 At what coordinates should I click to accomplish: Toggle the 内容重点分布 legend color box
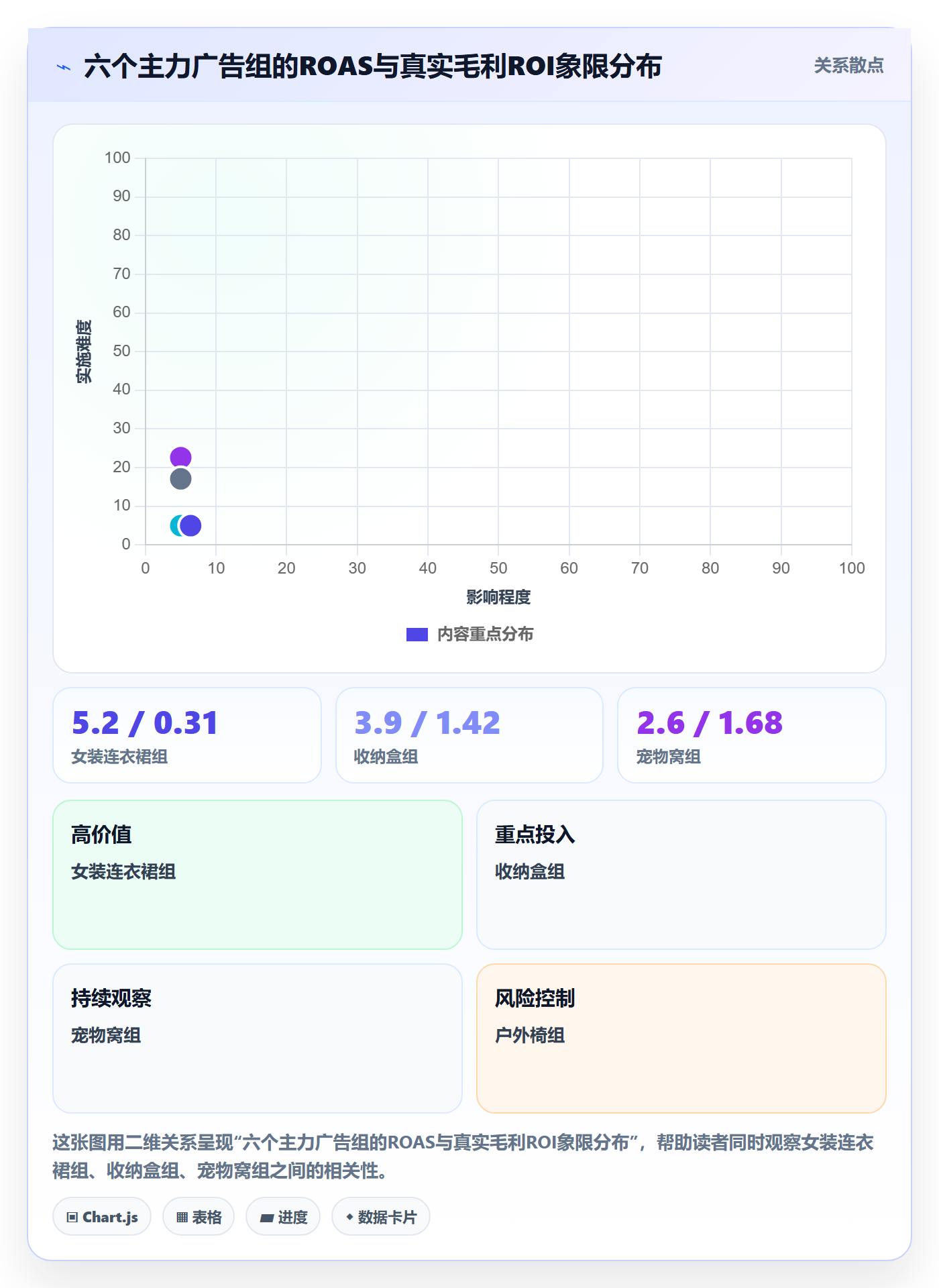[417, 634]
